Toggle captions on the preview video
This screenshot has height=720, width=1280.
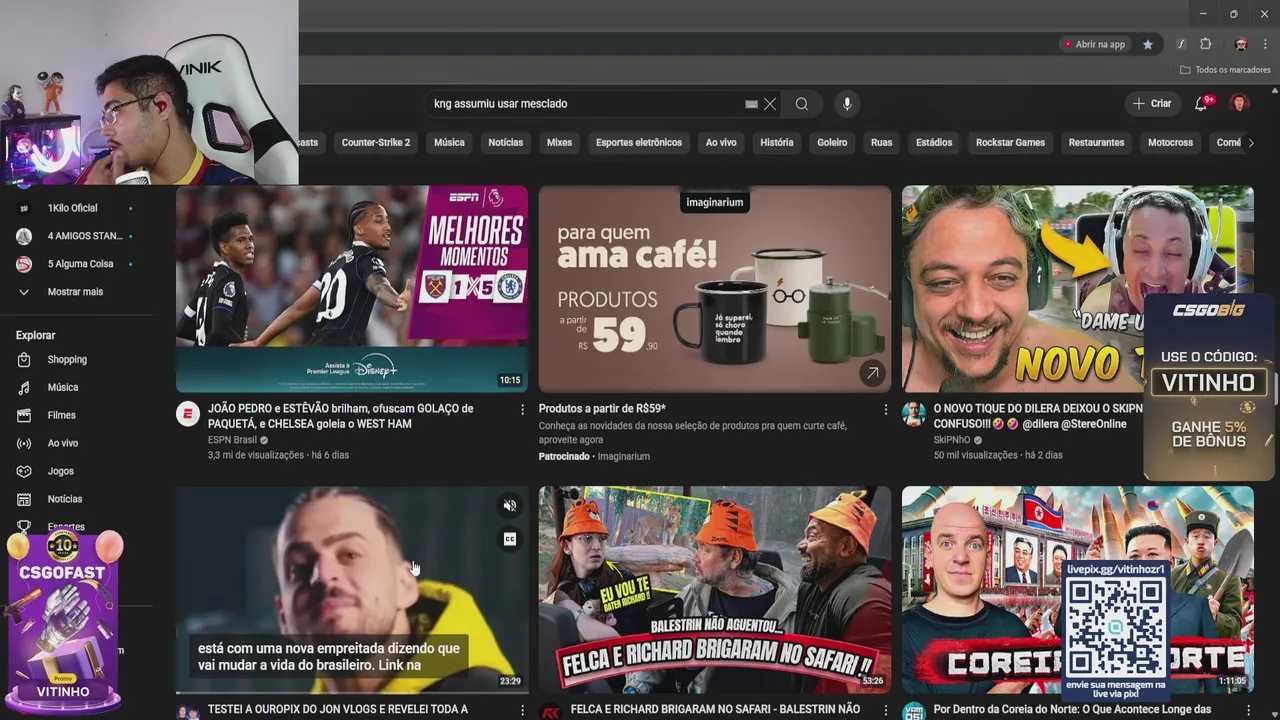pos(510,540)
